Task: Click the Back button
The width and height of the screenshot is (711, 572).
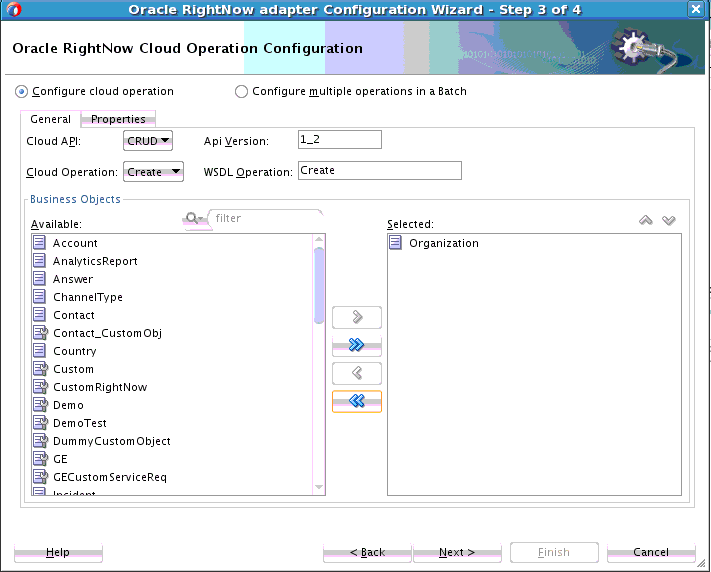Action: 367,552
